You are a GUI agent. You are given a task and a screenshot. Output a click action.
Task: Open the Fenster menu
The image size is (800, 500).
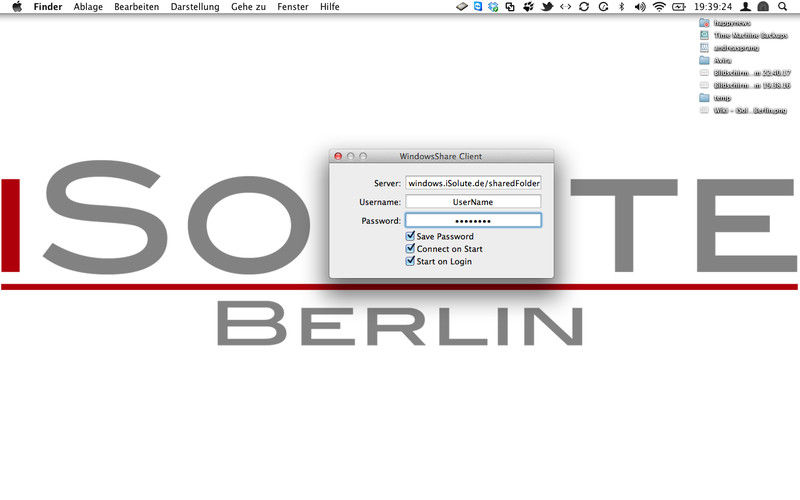click(x=293, y=7)
